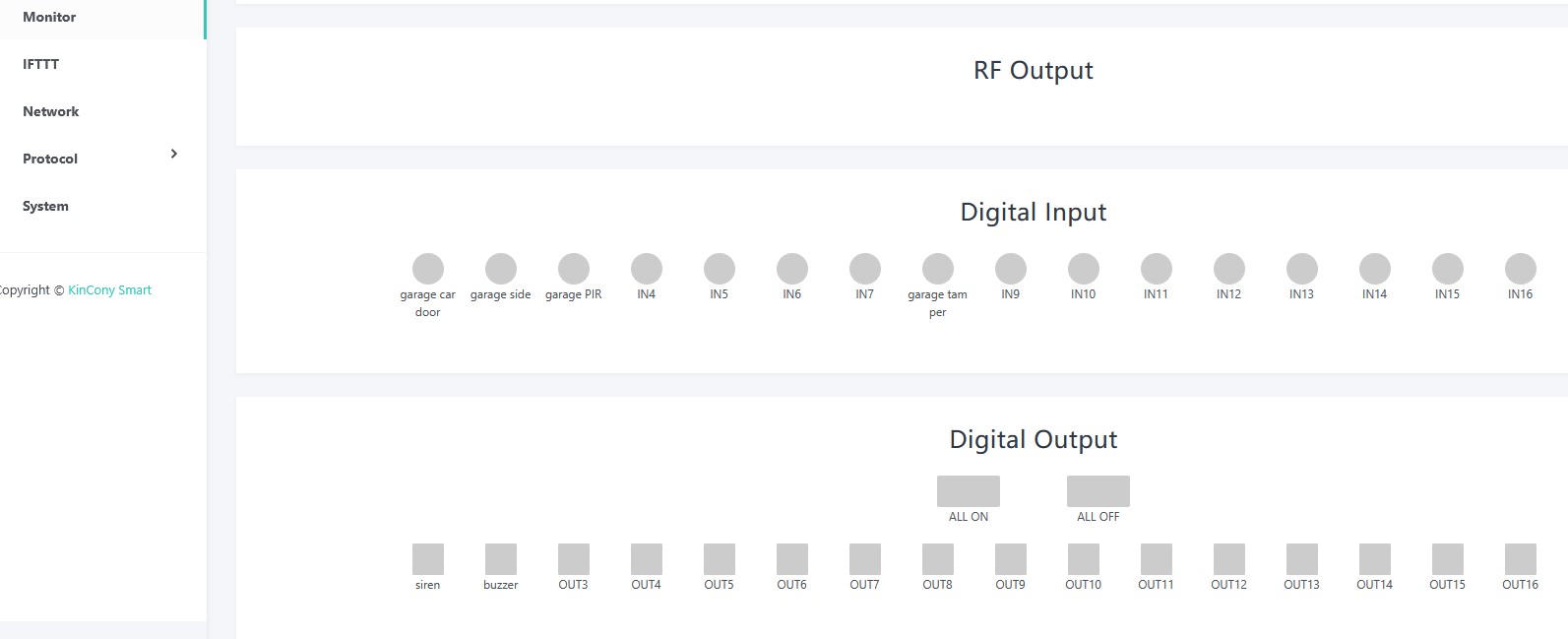Go to the IFTTT menu item
The width and height of the screenshot is (1568, 639).
tap(41, 64)
